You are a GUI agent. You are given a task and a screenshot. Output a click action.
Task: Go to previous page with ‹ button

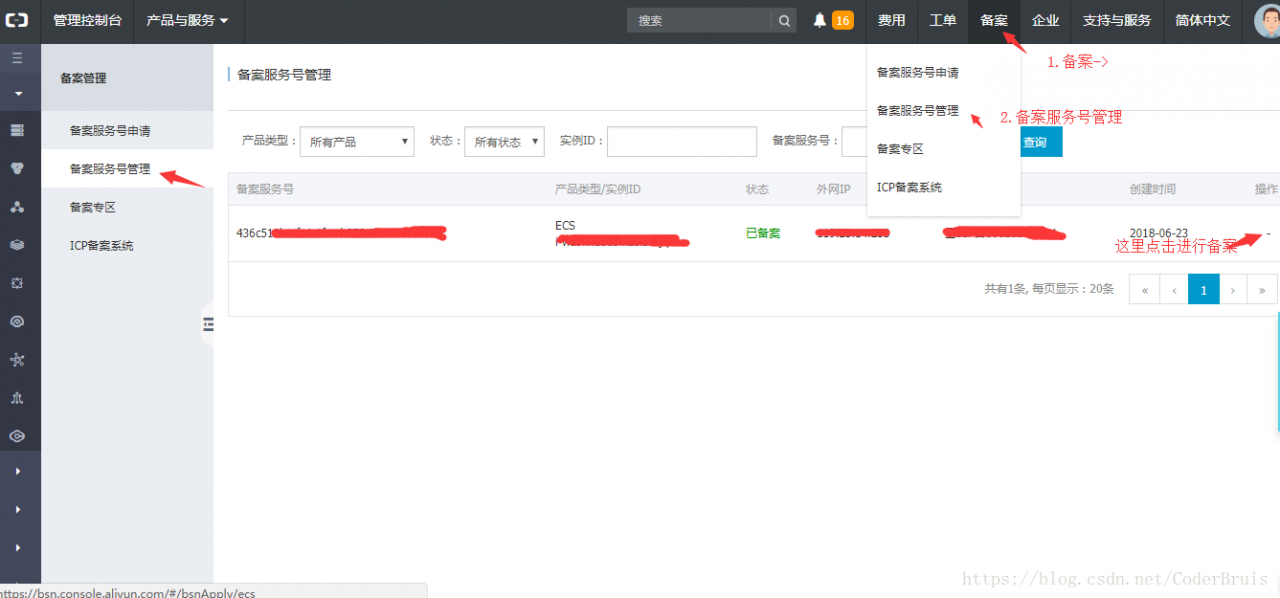pos(1174,290)
